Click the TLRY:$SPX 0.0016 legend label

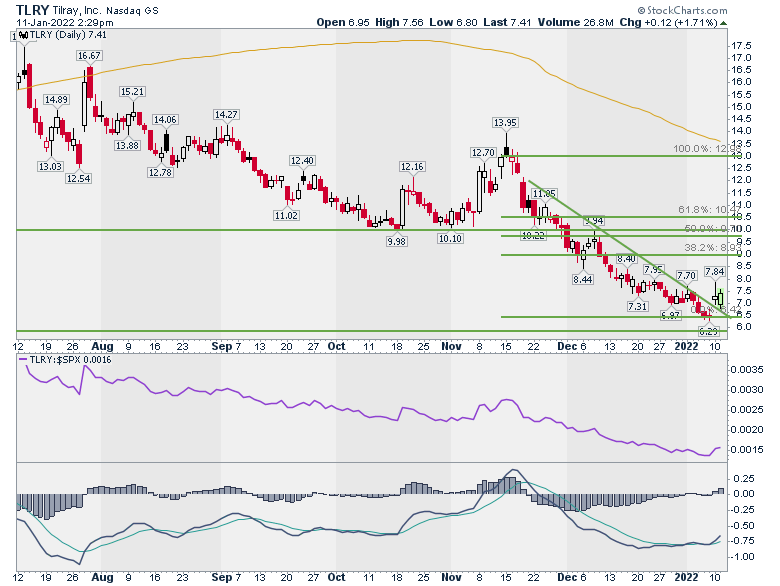click(71, 360)
